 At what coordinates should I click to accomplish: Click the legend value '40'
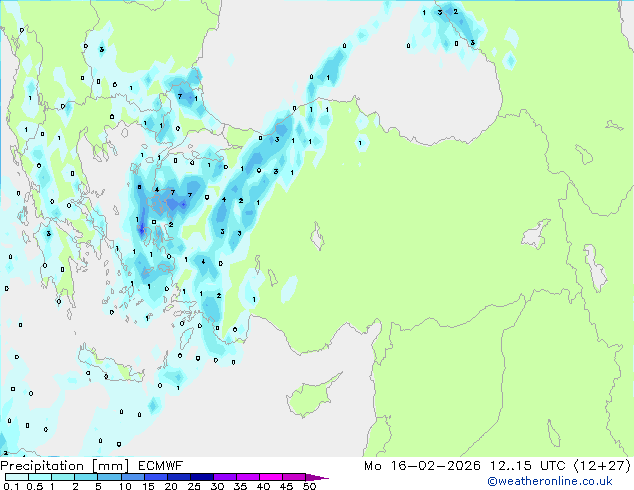click(263, 486)
